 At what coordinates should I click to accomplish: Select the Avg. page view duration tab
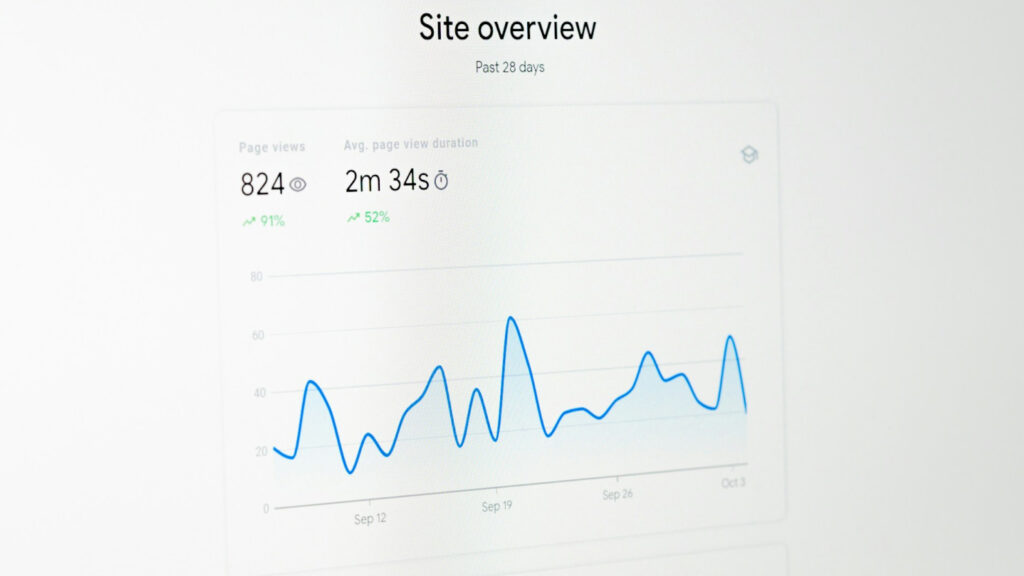[410, 143]
